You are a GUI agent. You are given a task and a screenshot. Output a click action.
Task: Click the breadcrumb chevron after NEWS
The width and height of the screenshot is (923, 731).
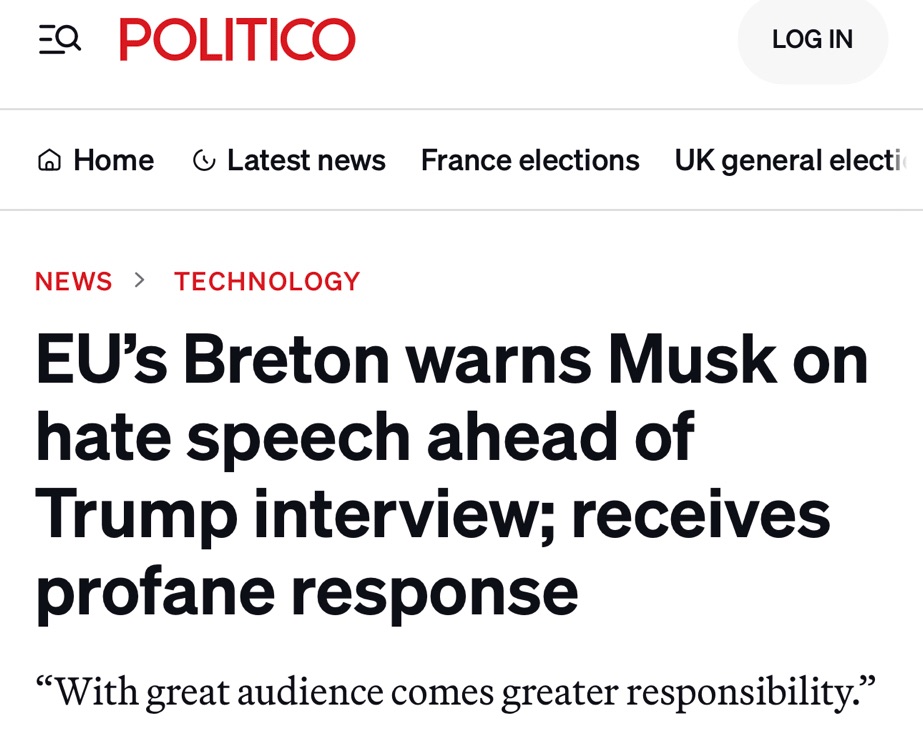tap(140, 281)
